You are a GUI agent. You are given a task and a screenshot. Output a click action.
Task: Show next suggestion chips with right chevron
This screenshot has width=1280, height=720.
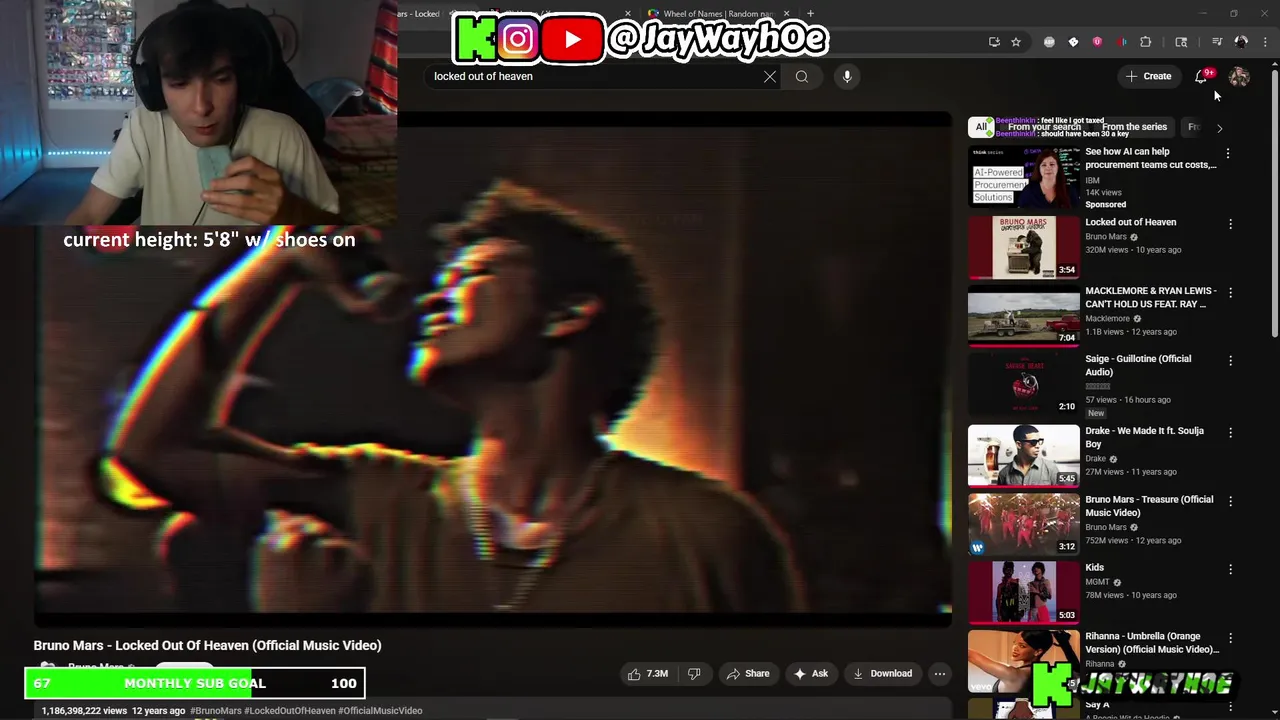coord(1219,128)
